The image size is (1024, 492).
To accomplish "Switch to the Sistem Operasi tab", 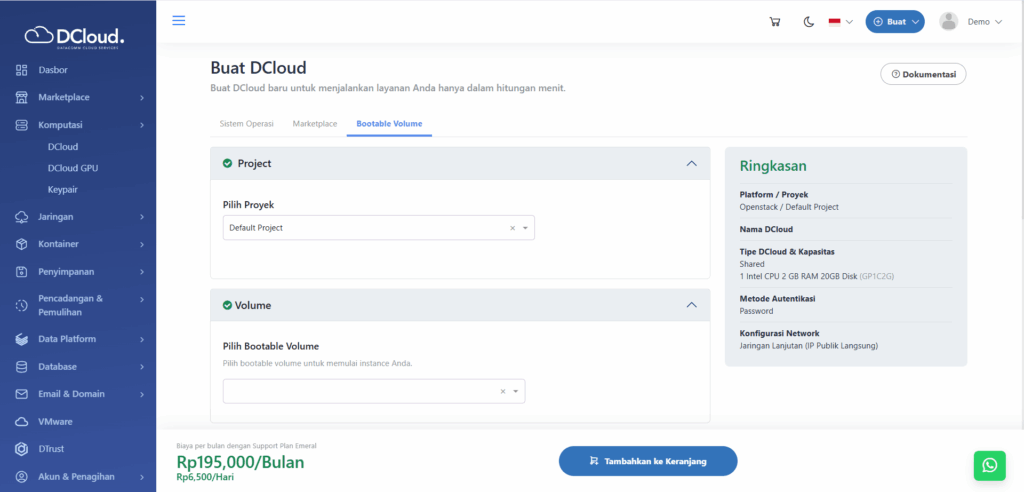I will coord(246,124).
